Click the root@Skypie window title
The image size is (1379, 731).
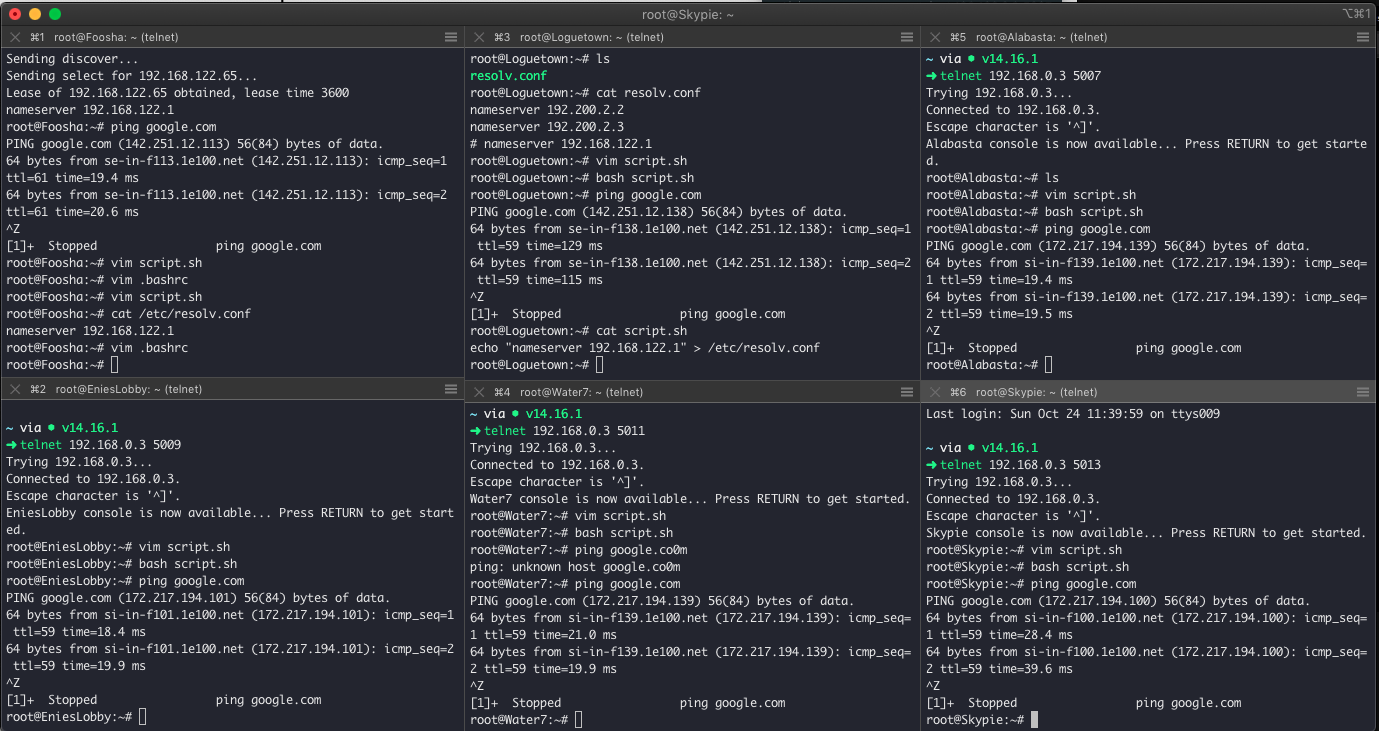point(689,13)
